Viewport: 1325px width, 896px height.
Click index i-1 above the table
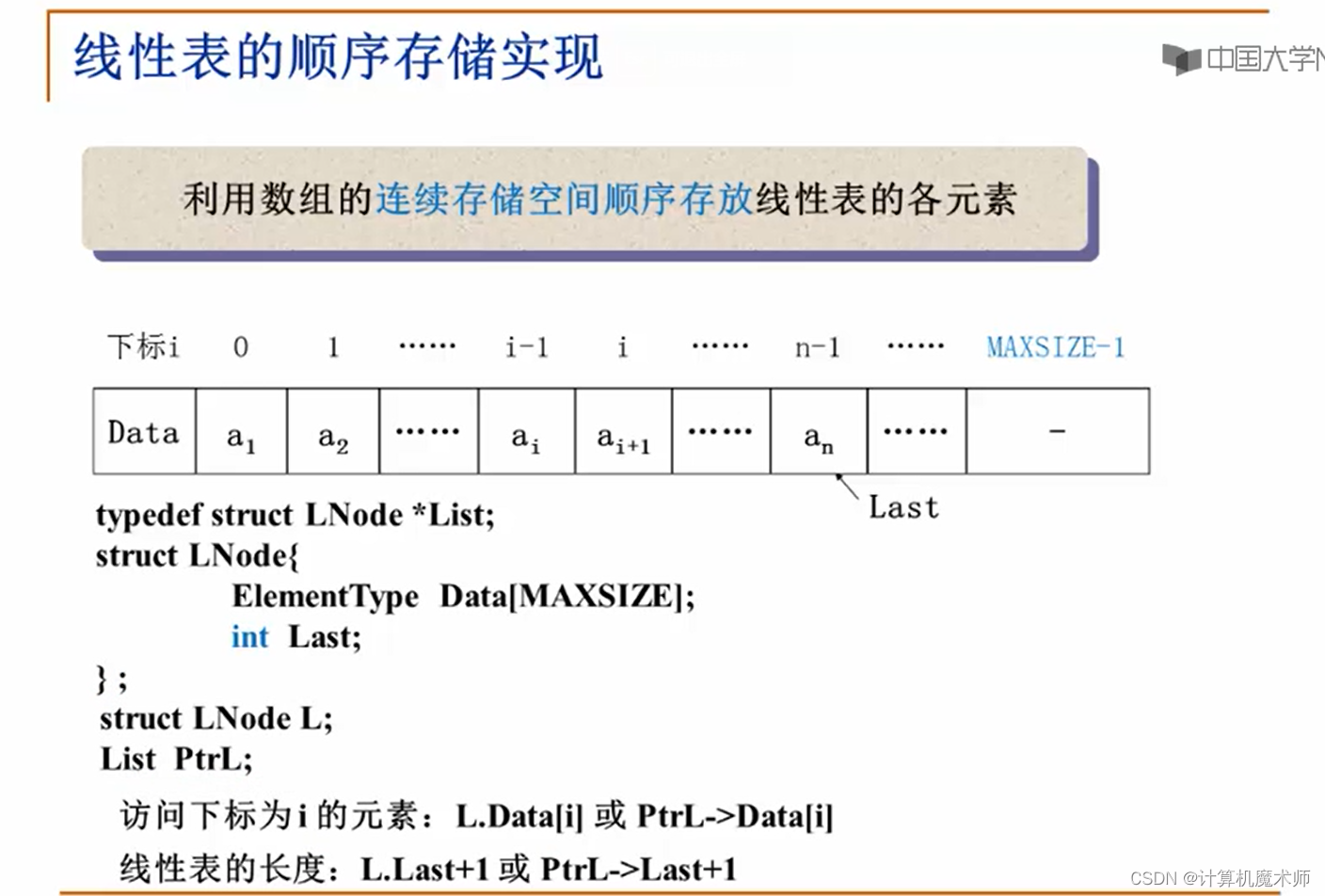tap(527, 347)
